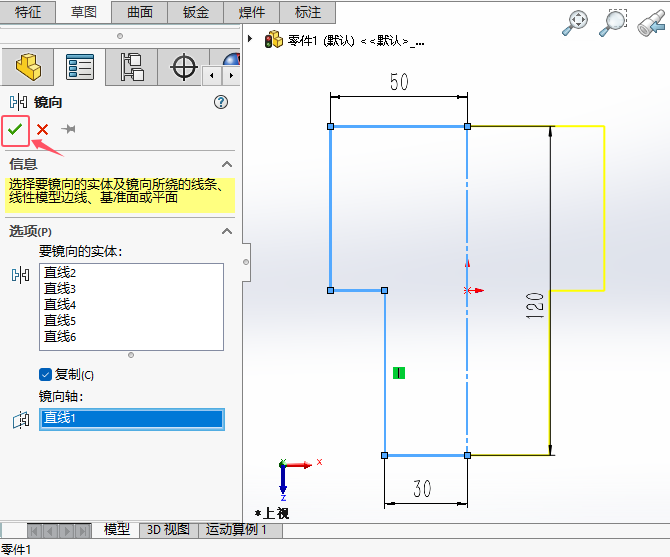670x557 pixels.
Task: Cancel the mirror with the red X
Action: point(42,129)
